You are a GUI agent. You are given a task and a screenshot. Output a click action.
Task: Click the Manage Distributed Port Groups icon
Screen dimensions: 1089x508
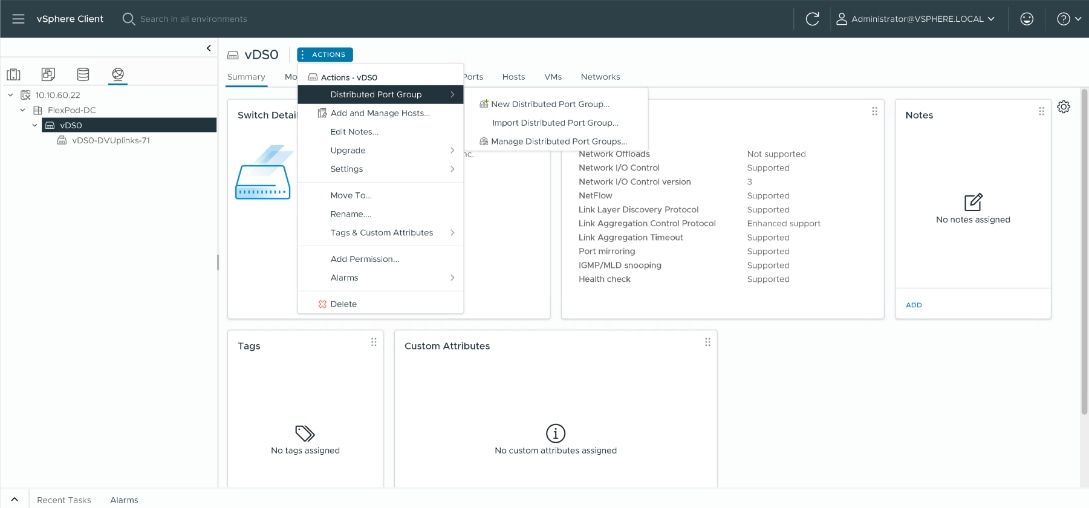point(484,142)
